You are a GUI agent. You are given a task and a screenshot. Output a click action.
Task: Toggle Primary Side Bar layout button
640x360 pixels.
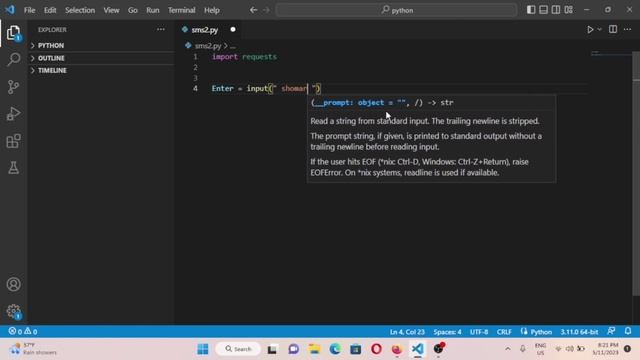[x=531, y=10]
